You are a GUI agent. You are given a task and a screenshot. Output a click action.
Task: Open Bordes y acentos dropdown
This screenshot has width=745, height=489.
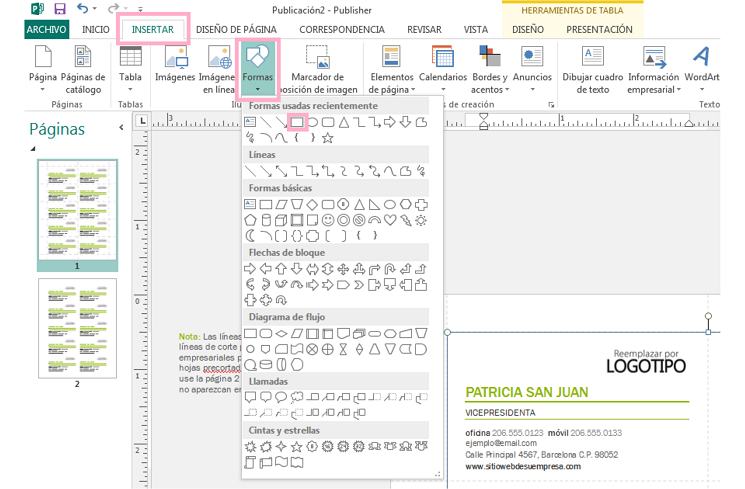(x=490, y=69)
